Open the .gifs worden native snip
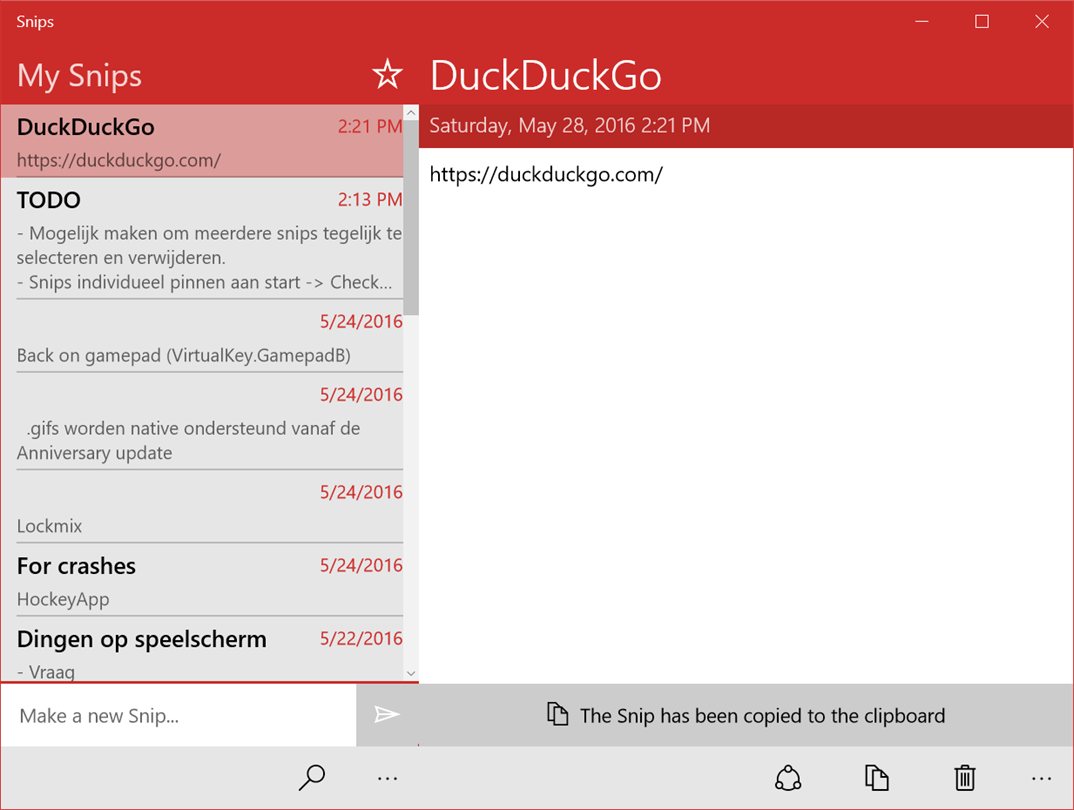Screen dimensions: 1074x810 click(x=203, y=422)
